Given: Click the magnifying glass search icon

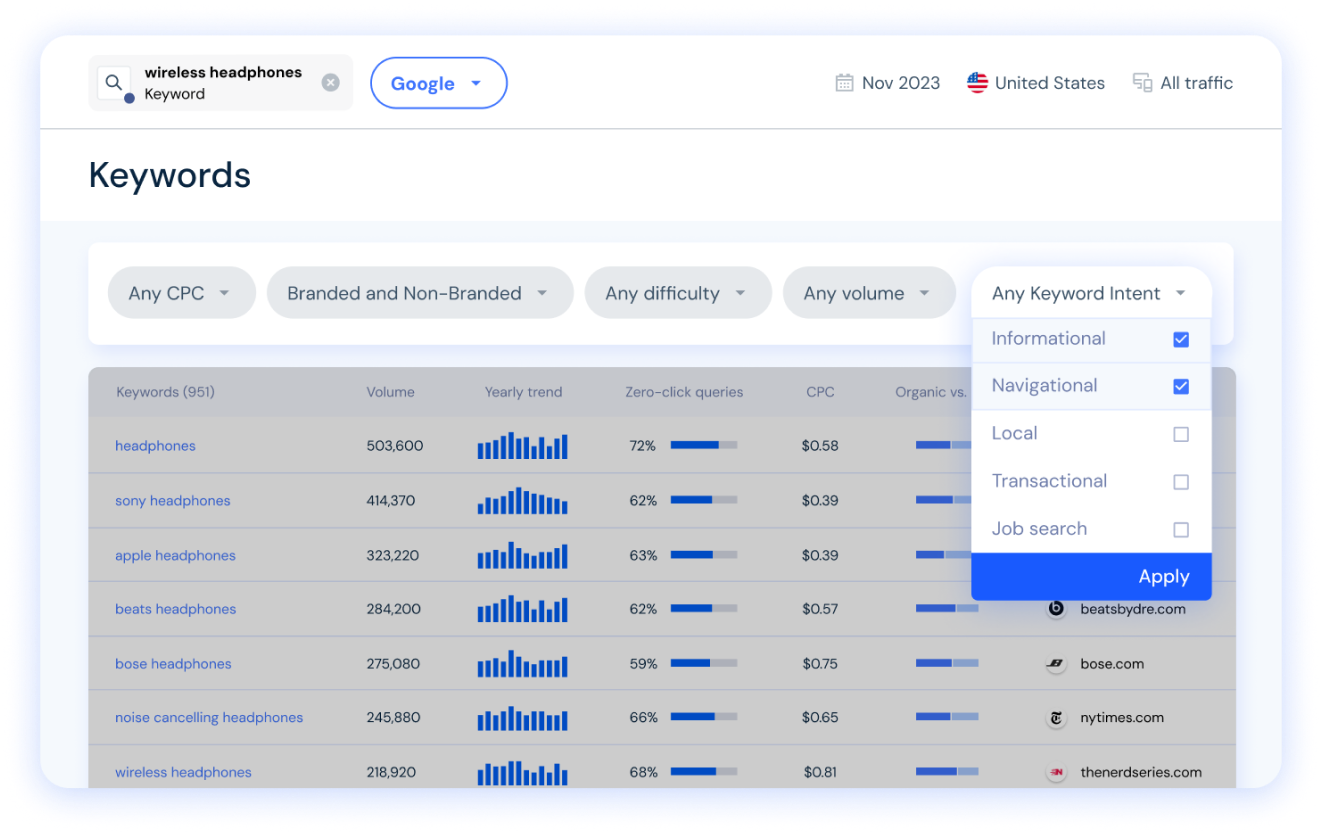Looking at the screenshot, I should click(x=113, y=81).
